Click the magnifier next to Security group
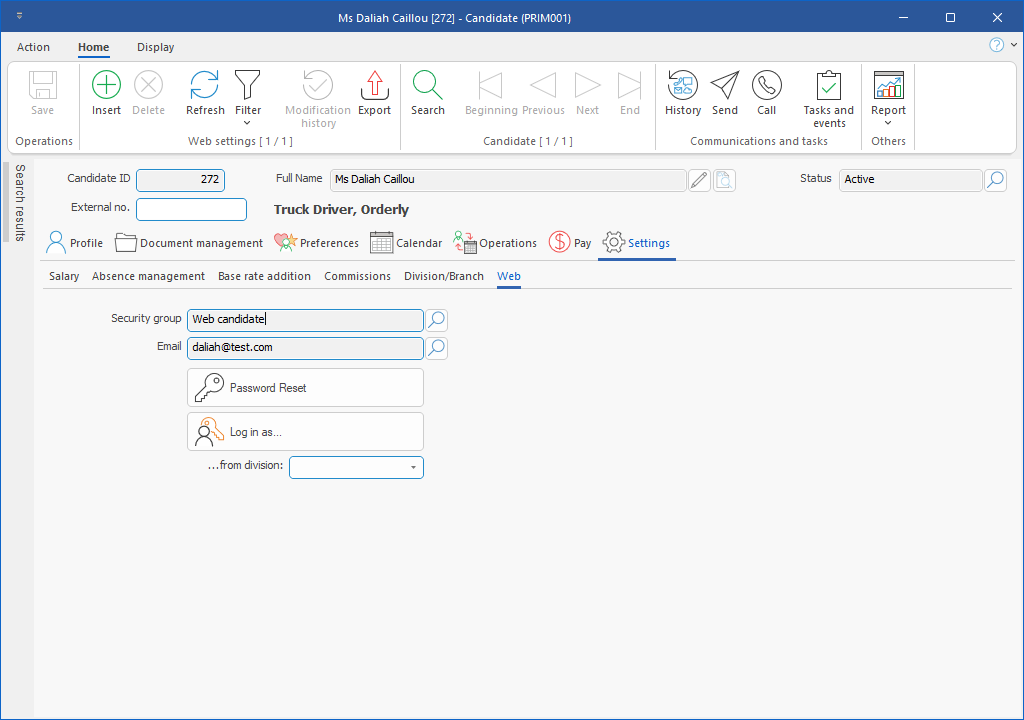Viewport: 1024px width, 720px height. point(437,320)
